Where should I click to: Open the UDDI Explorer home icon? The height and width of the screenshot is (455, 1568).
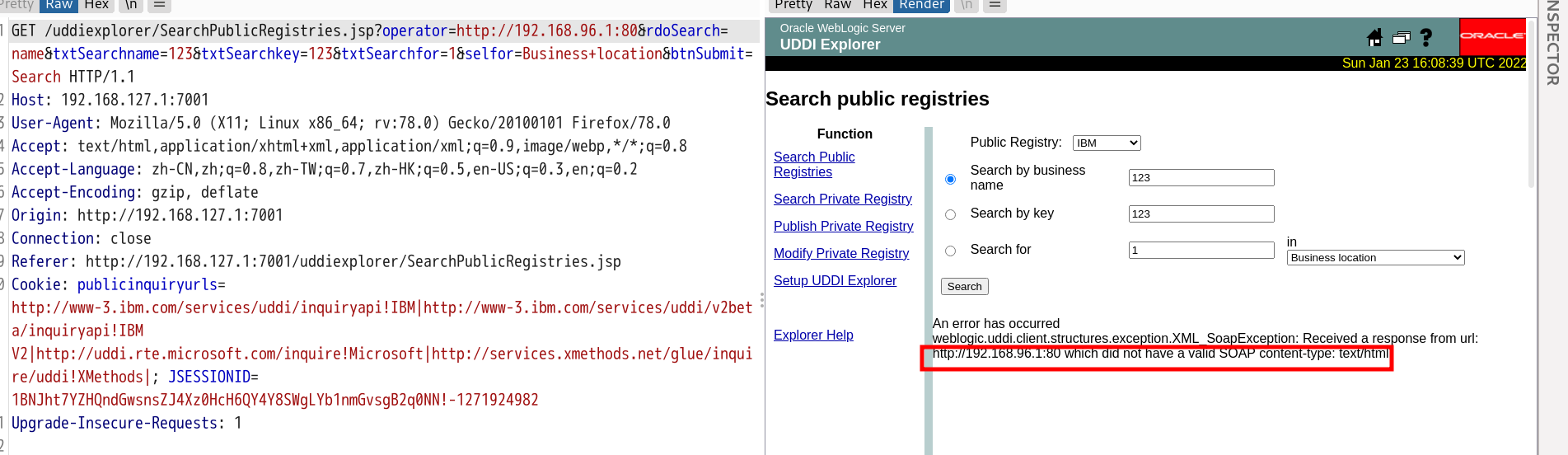[x=1374, y=37]
